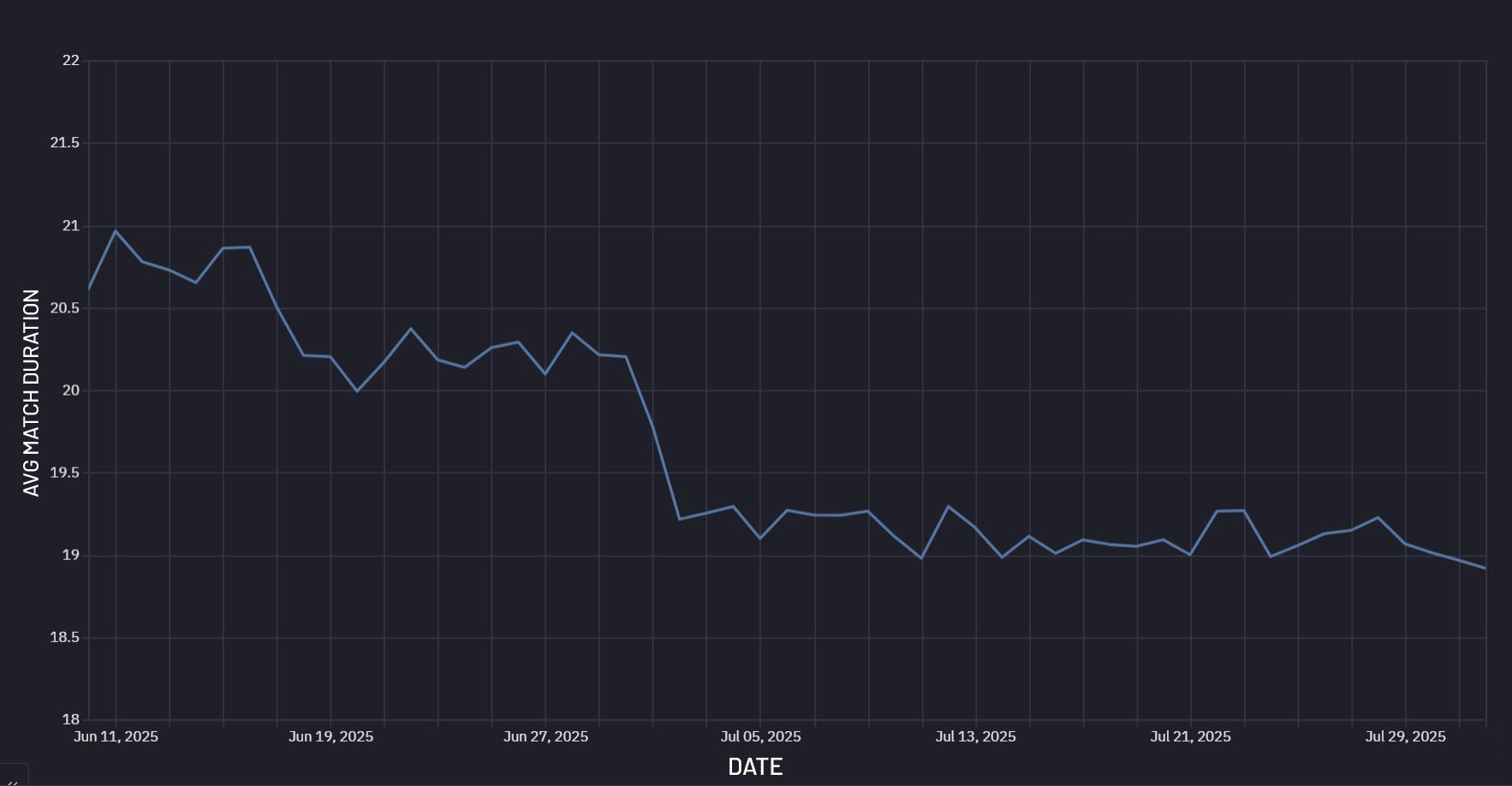Click the 18 label on y-axis

click(x=70, y=720)
